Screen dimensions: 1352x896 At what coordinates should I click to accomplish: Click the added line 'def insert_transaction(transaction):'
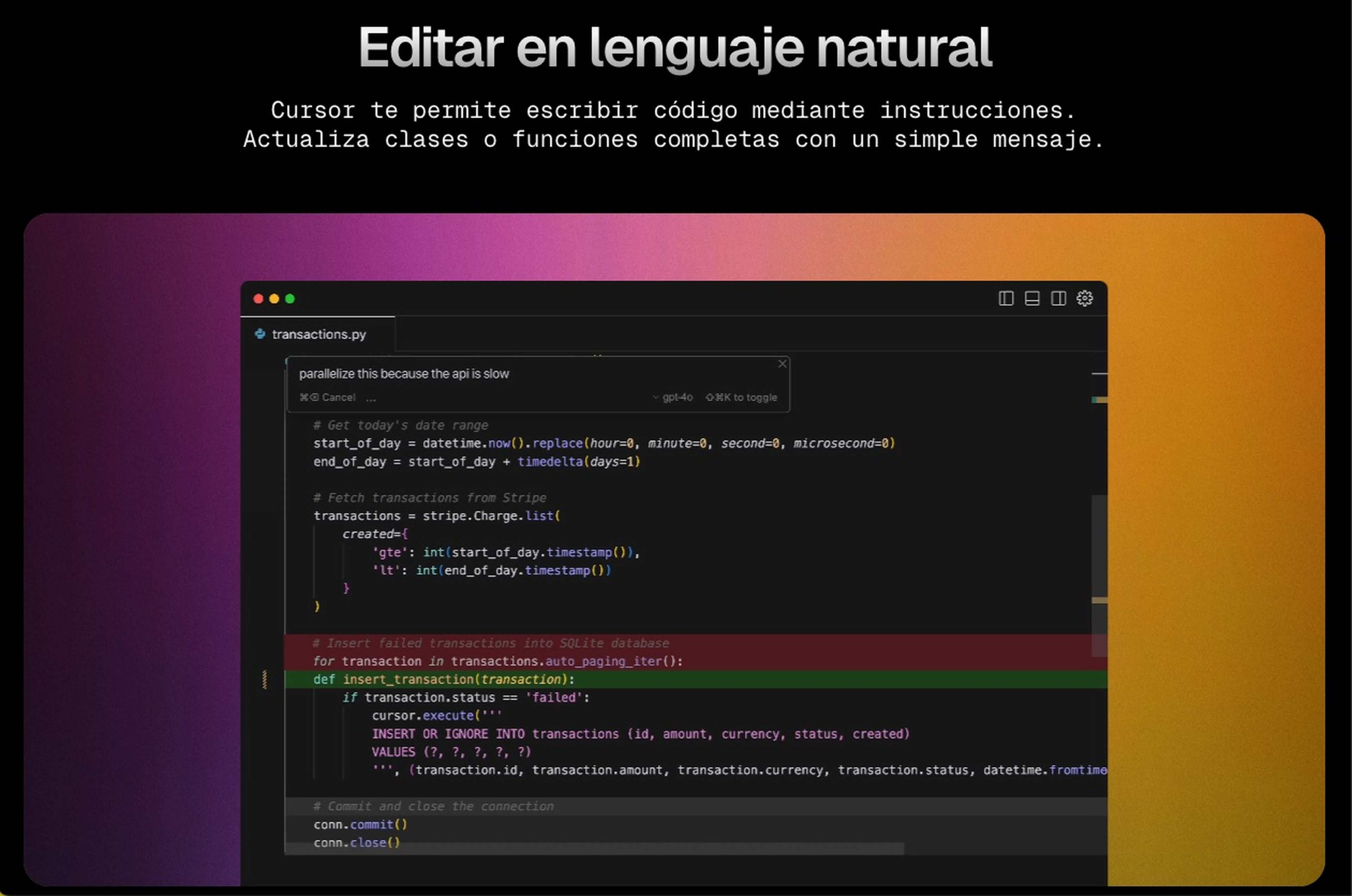[x=444, y=680]
